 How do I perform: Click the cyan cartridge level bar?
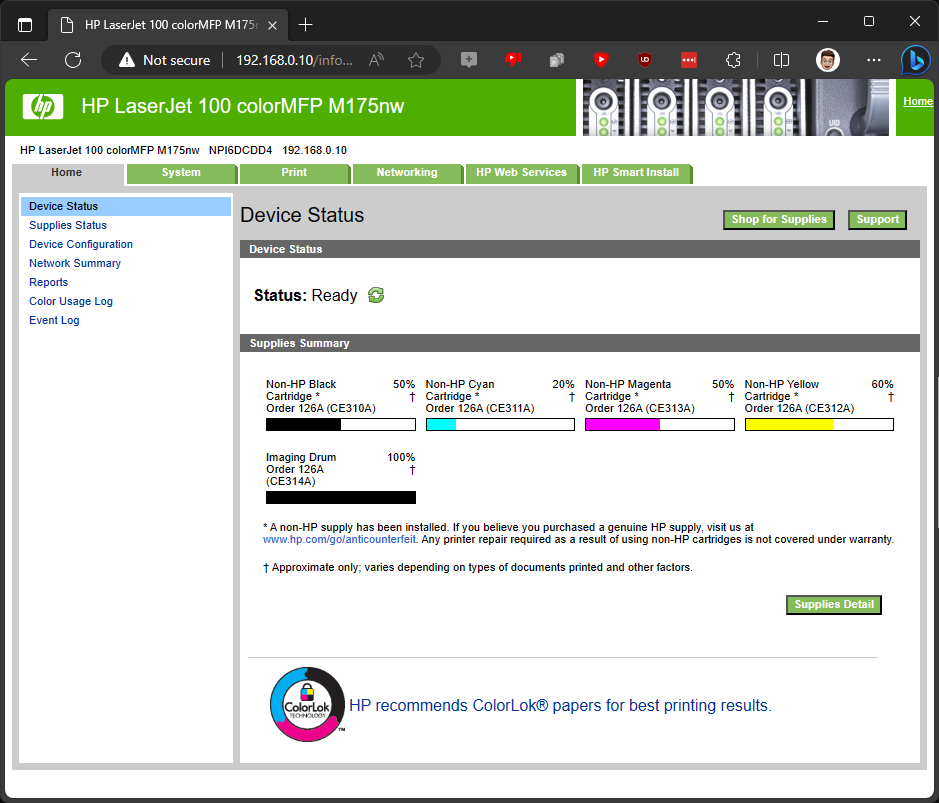coord(500,425)
